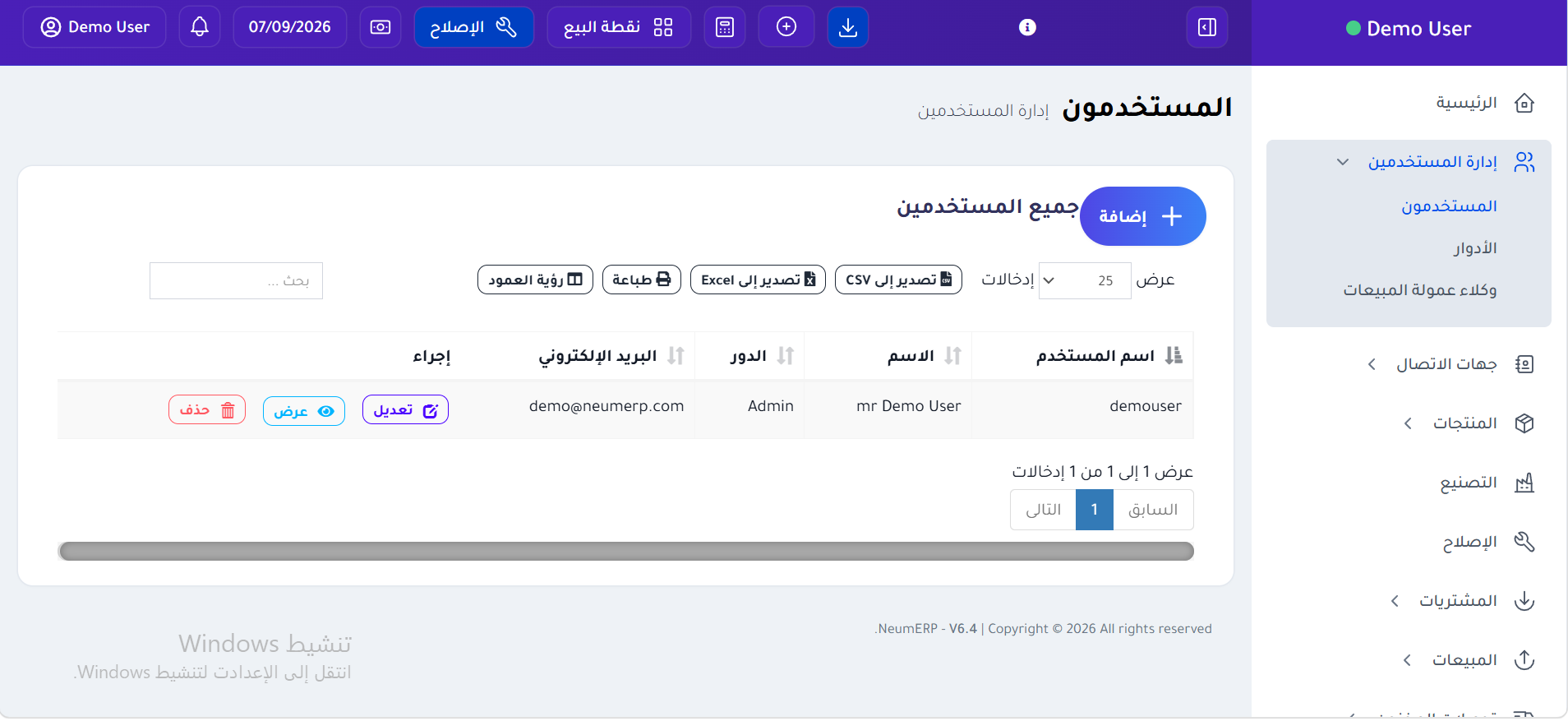Viewport: 1568px width, 721px height.
Task: Click the download icon in top bar
Action: point(848,27)
